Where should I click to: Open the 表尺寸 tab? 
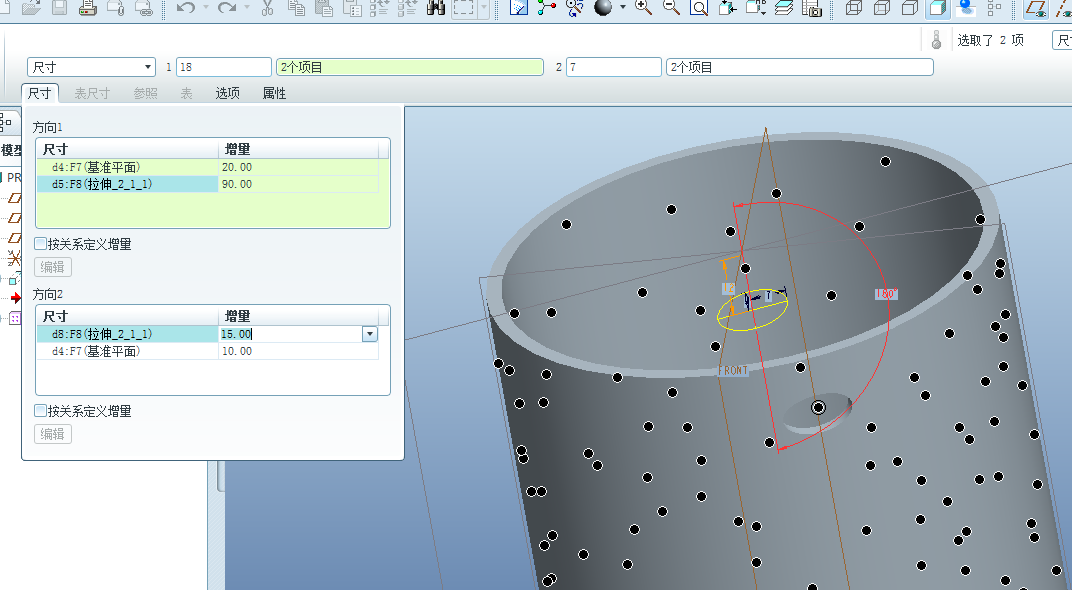[92, 93]
